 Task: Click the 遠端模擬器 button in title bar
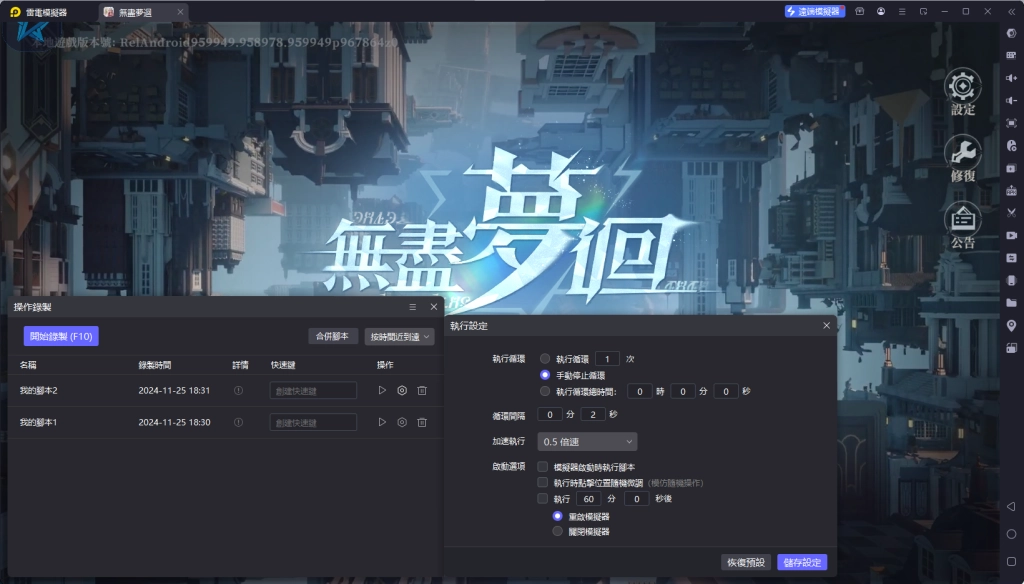(x=814, y=11)
